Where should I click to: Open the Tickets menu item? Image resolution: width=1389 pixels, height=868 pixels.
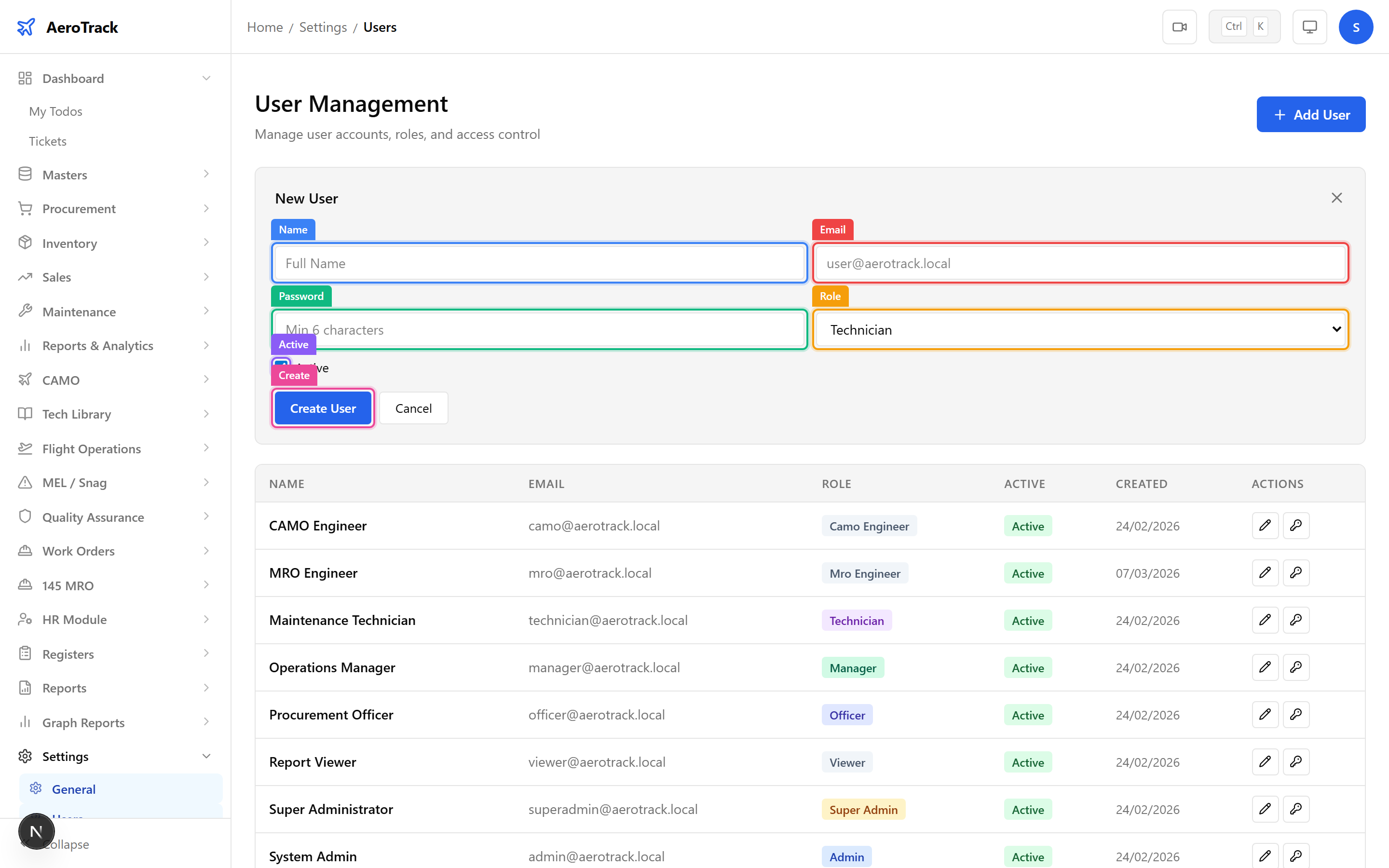pyautogui.click(x=48, y=141)
